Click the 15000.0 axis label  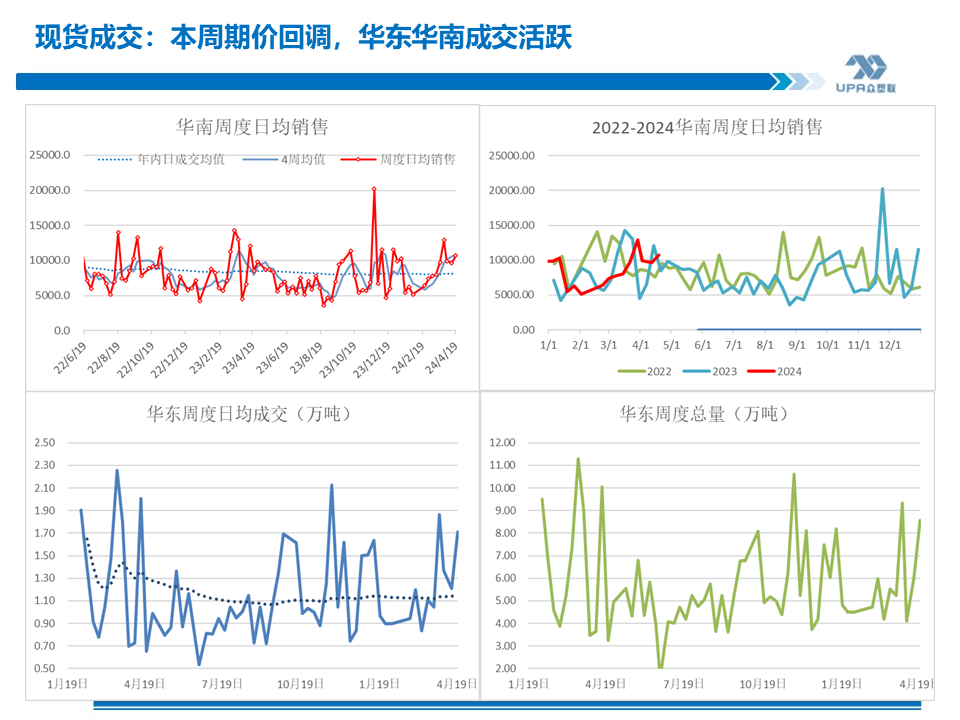50,225
